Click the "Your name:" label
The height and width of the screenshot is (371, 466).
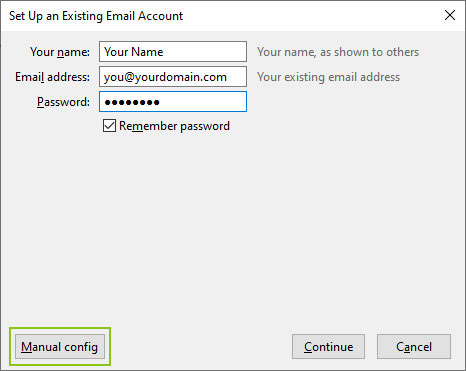tap(60, 52)
